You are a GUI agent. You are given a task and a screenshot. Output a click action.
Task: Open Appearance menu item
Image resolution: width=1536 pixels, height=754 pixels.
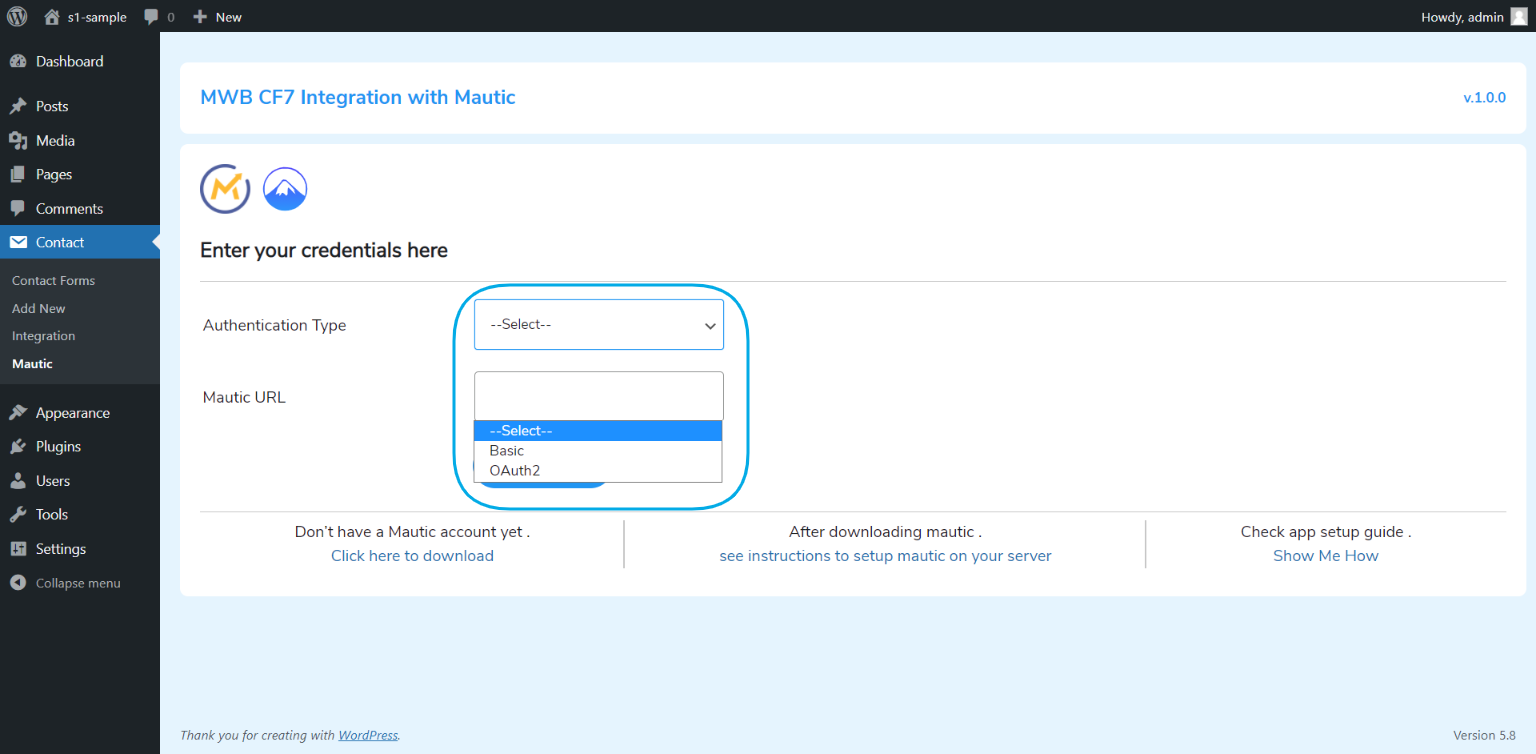(x=80, y=412)
